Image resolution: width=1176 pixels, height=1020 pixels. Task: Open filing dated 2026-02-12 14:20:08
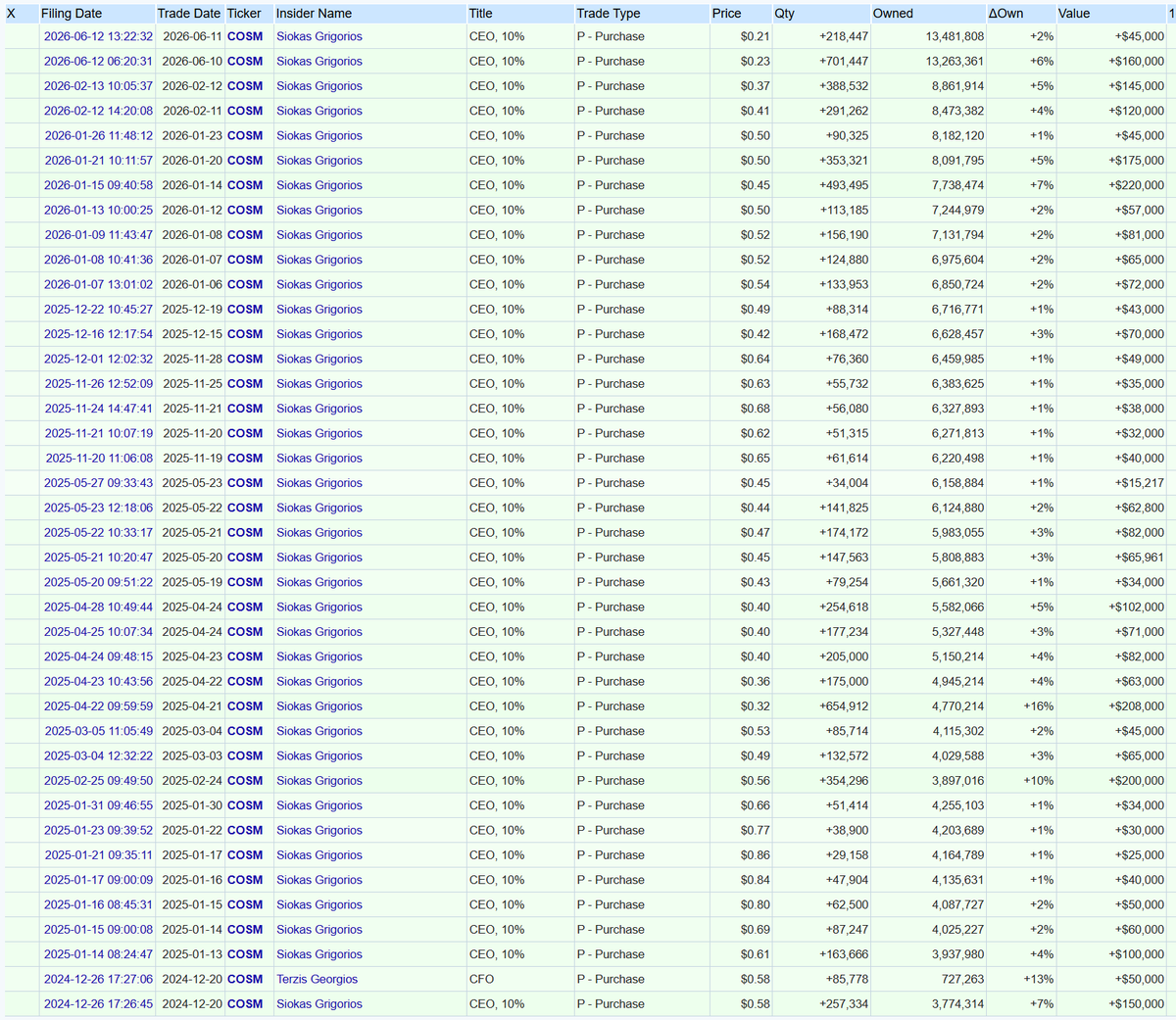point(98,111)
